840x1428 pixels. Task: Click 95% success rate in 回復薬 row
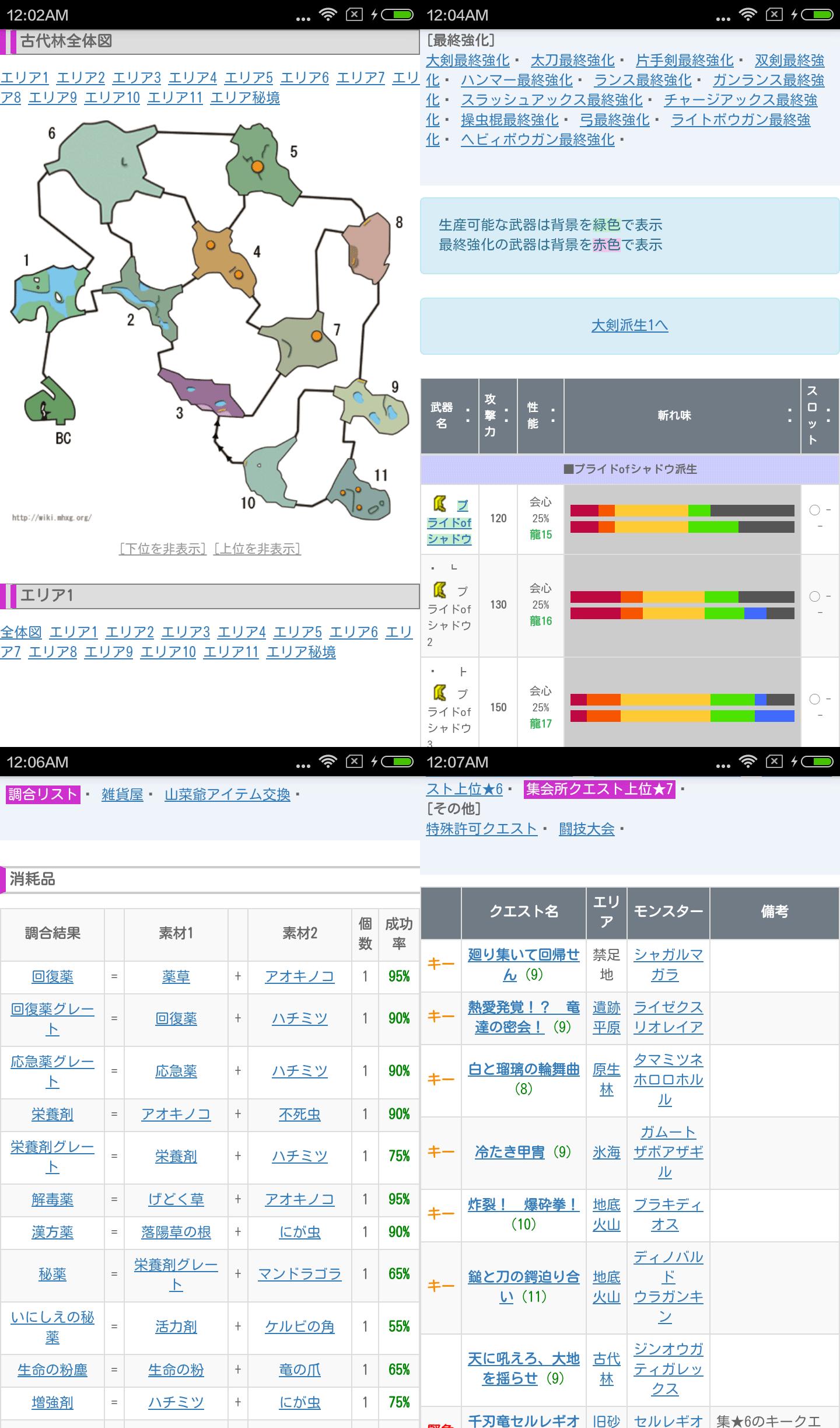tap(399, 976)
